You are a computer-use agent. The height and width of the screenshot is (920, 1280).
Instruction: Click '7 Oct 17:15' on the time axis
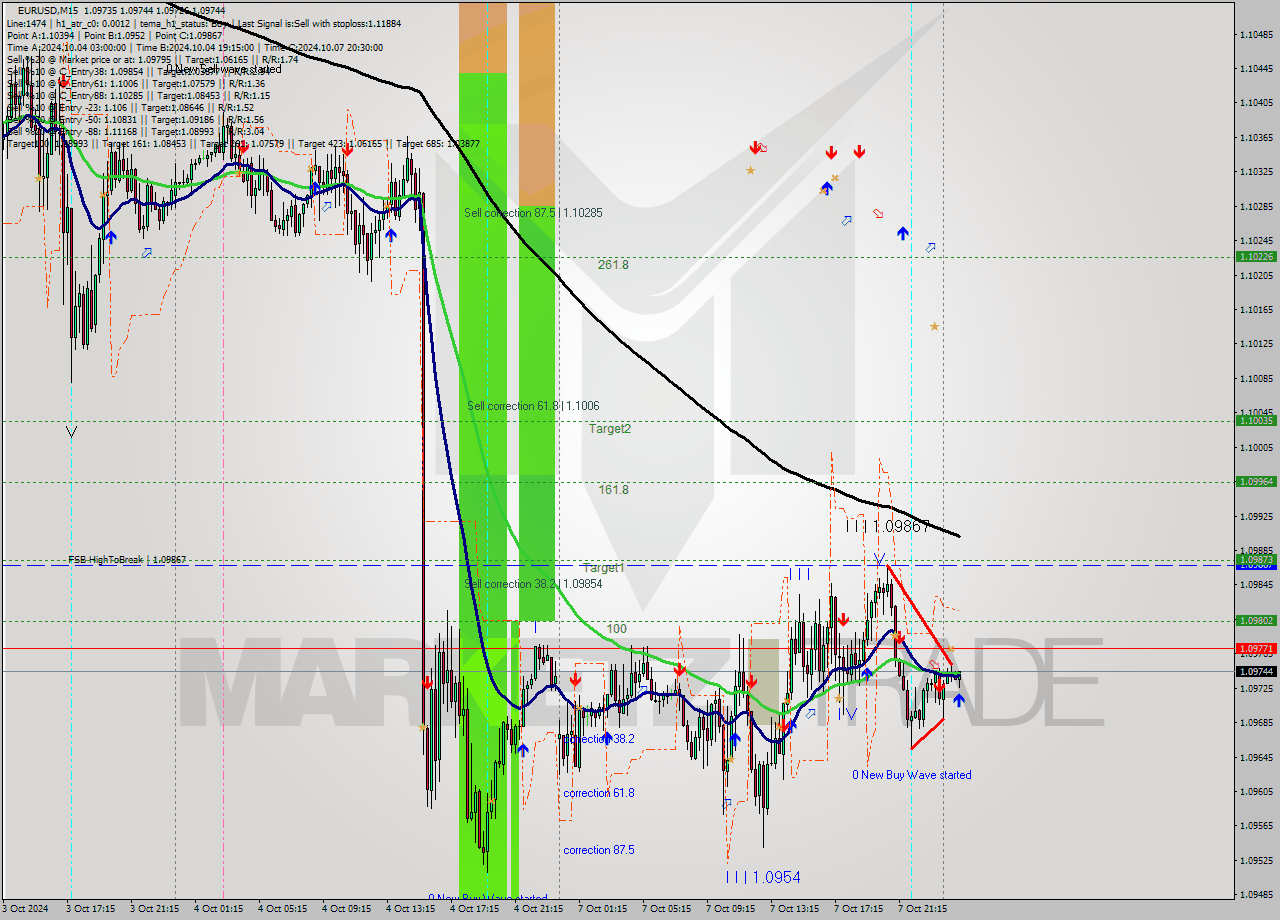point(857,909)
